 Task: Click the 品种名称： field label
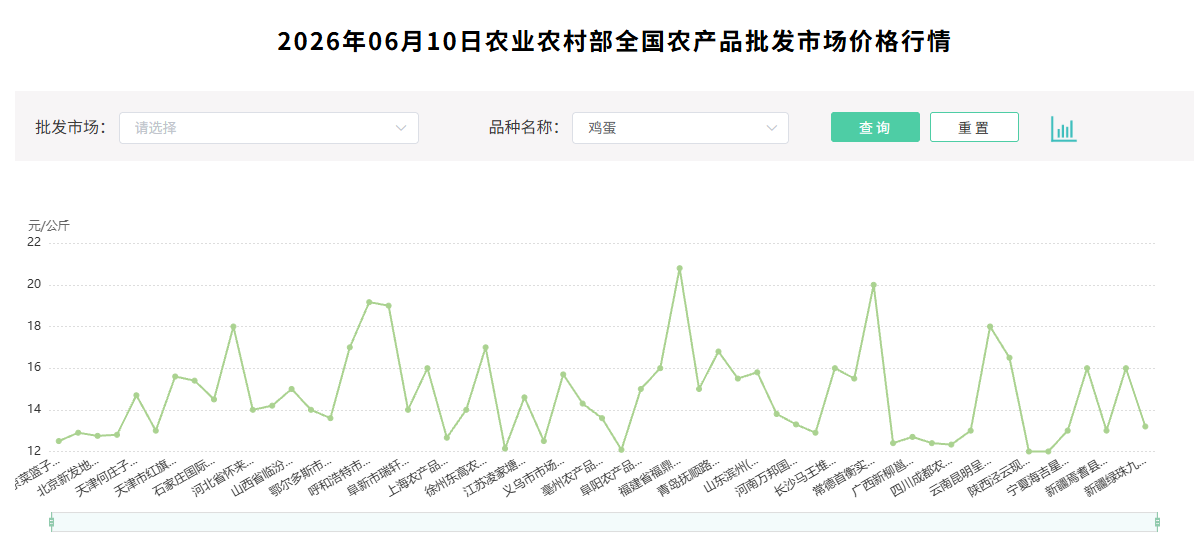(x=525, y=128)
